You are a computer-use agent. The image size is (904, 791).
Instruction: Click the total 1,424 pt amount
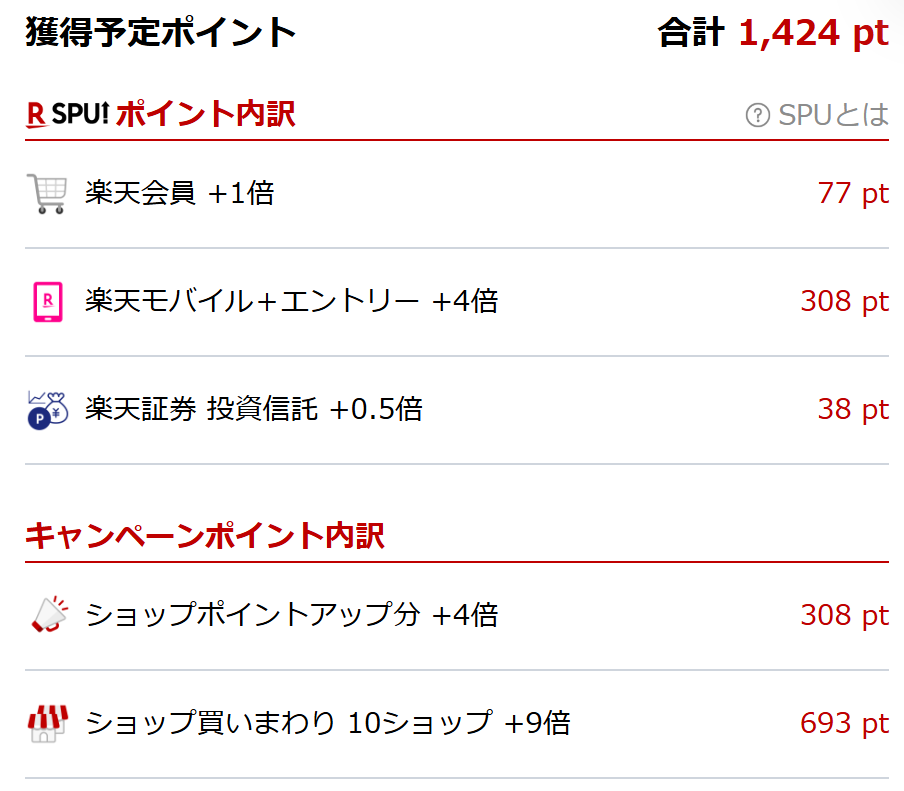click(812, 33)
